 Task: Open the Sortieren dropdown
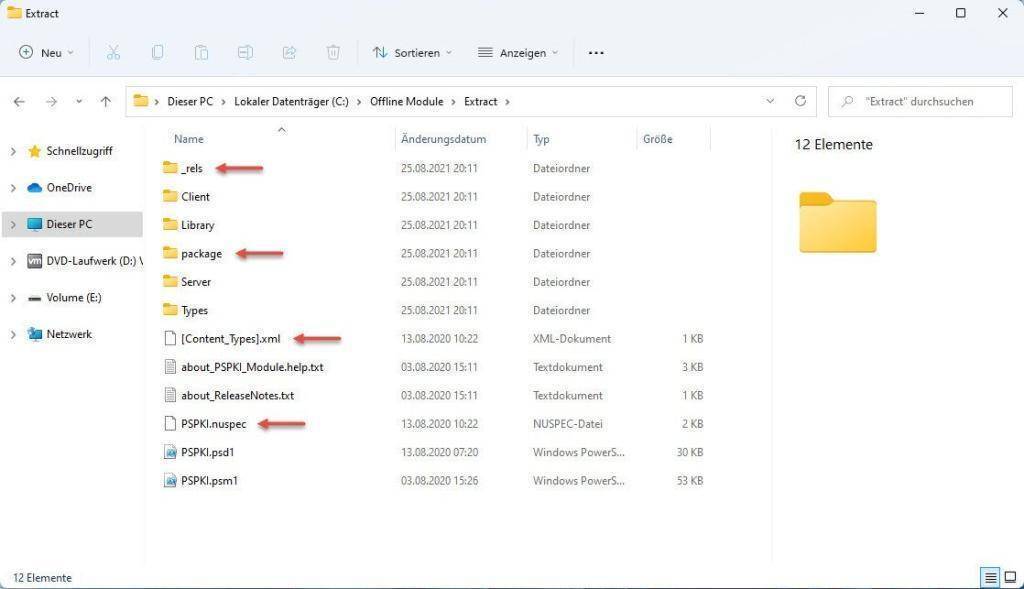point(411,52)
